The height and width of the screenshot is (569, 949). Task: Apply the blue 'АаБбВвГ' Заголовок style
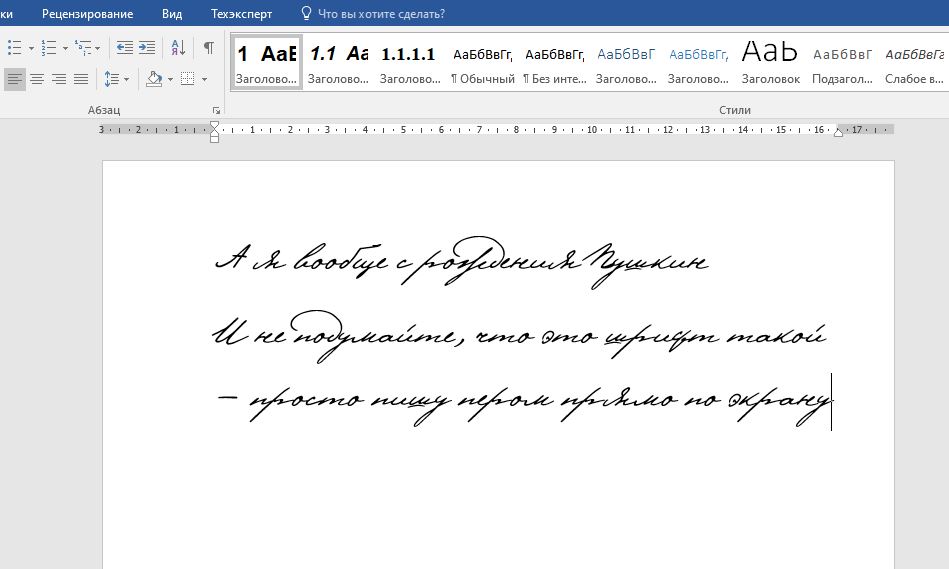[626, 62]
